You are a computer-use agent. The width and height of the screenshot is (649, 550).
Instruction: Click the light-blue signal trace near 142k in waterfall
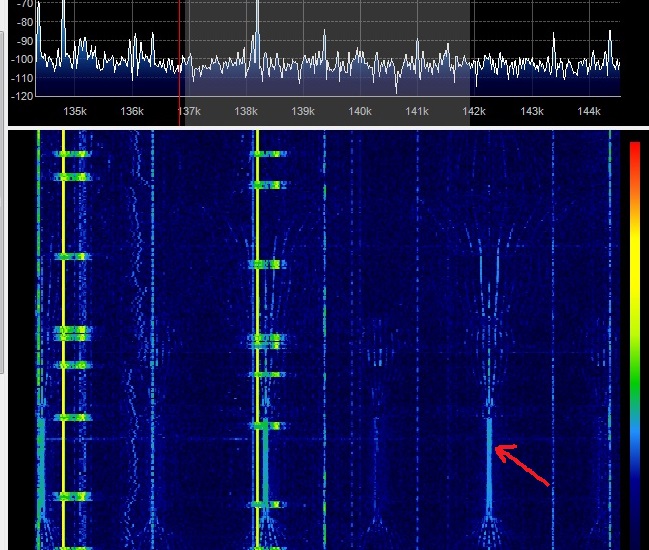coord(489,466)
